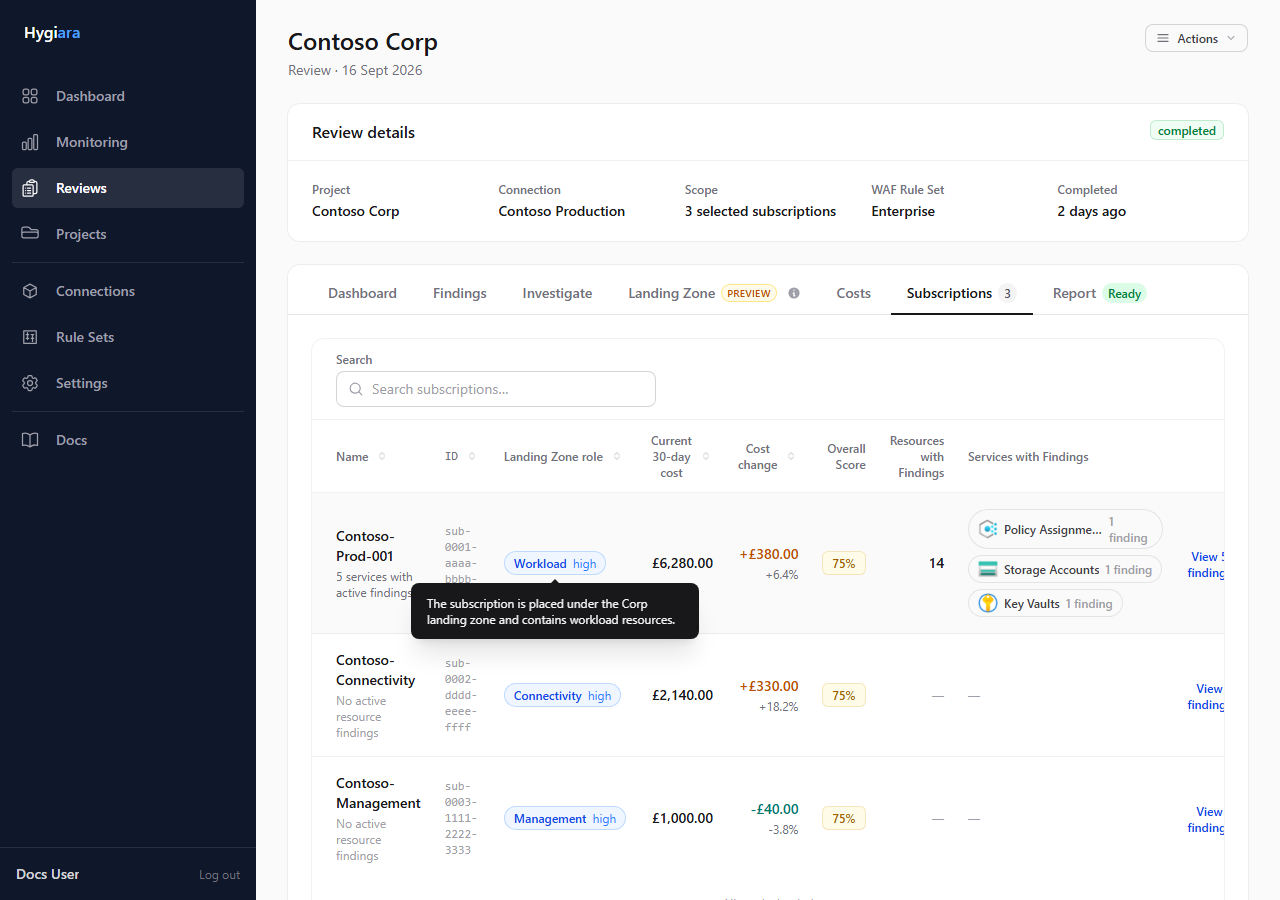Click the Dashboard grid icon in sidebar
Screen dimensions: 1280x900
(30, 96)
